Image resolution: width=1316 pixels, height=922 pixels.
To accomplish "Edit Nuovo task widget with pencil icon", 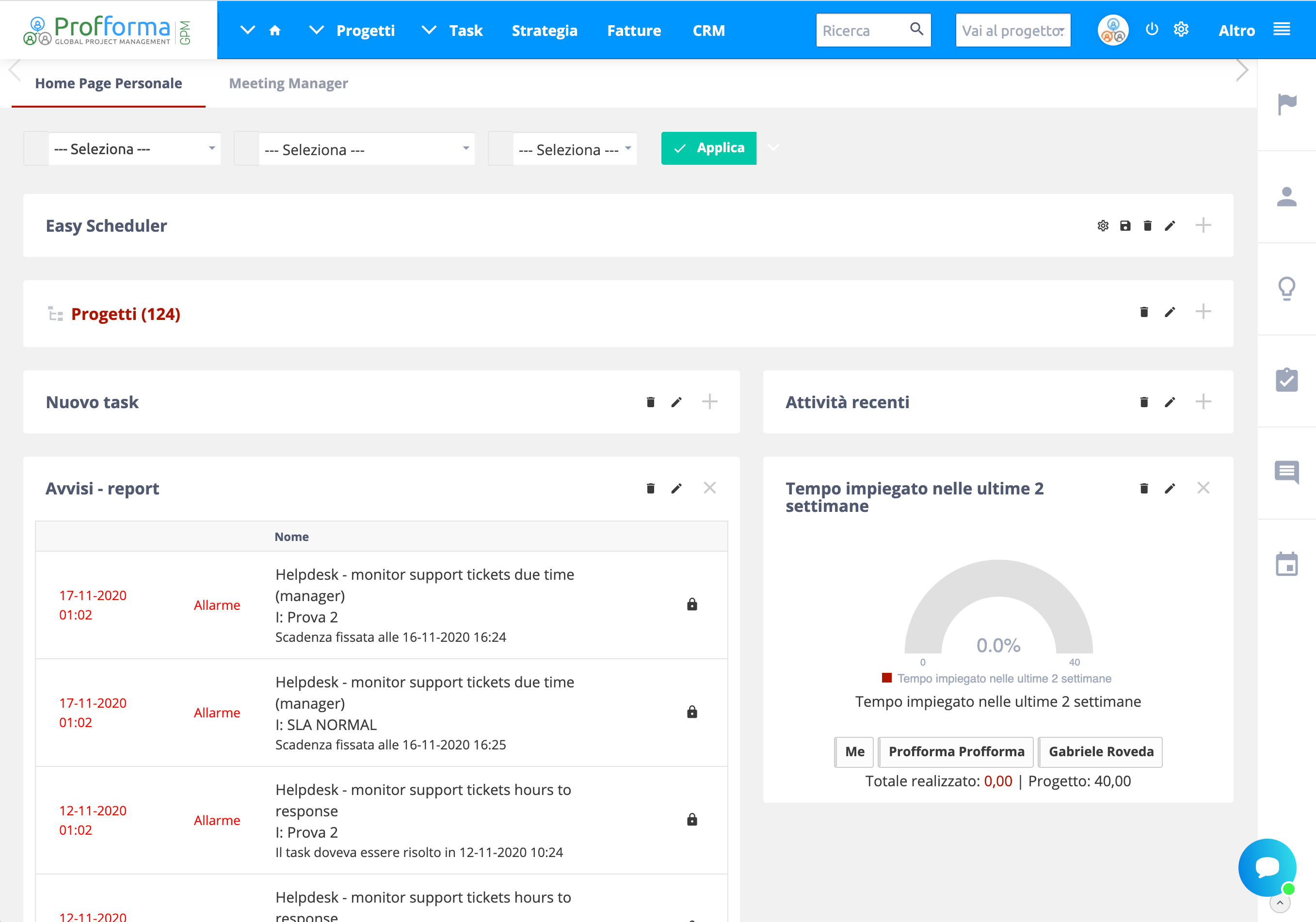I will [676, 402].
